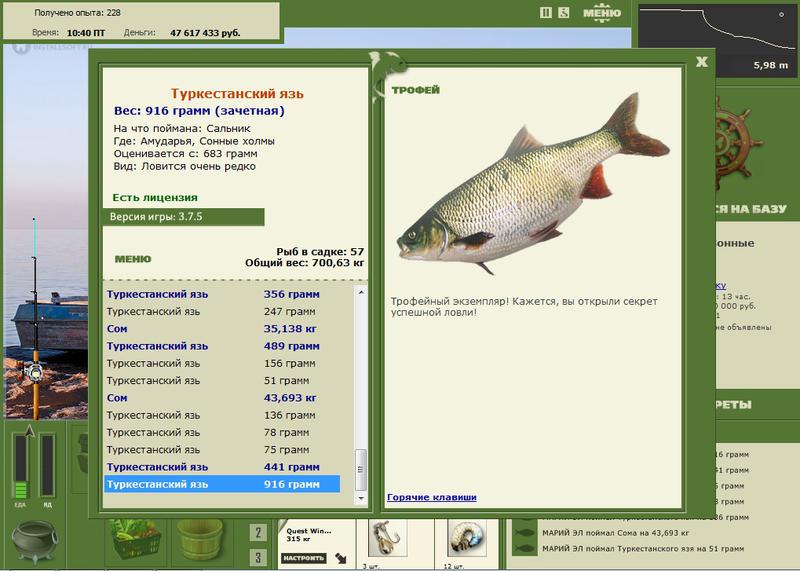Click the ТРОФЕЙ heading
The width and height of the screenshot is (800, 571).
(416, 90)
